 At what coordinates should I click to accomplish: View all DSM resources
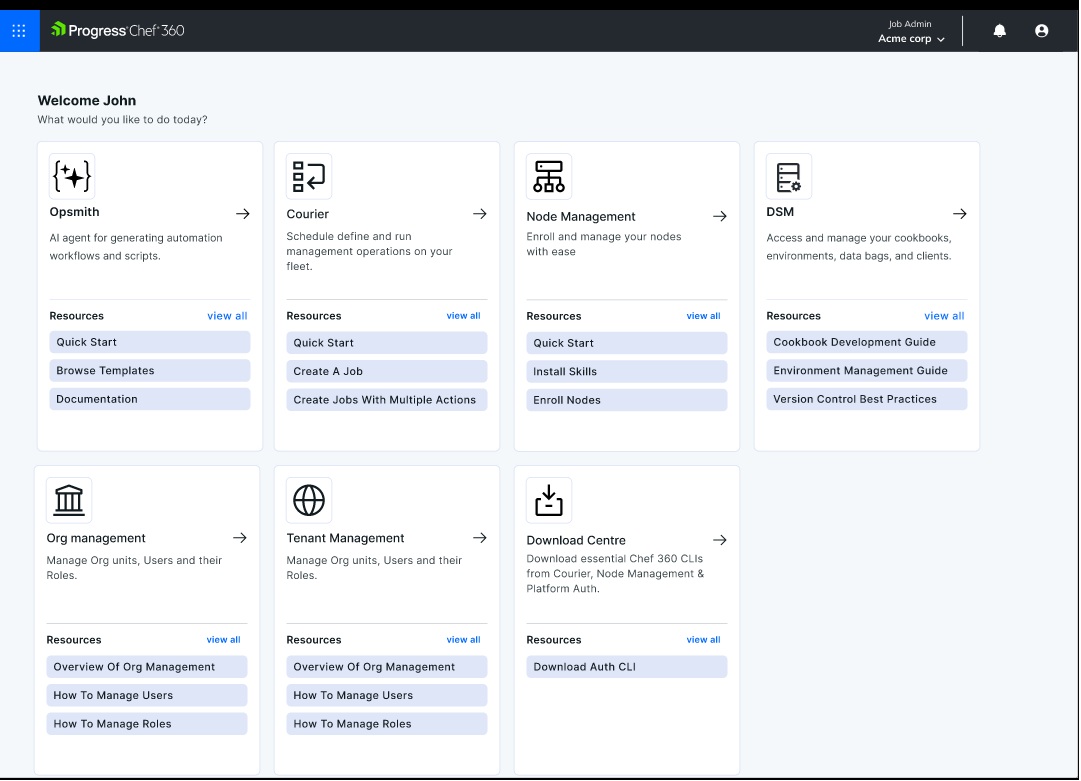(x=944, y=316)
